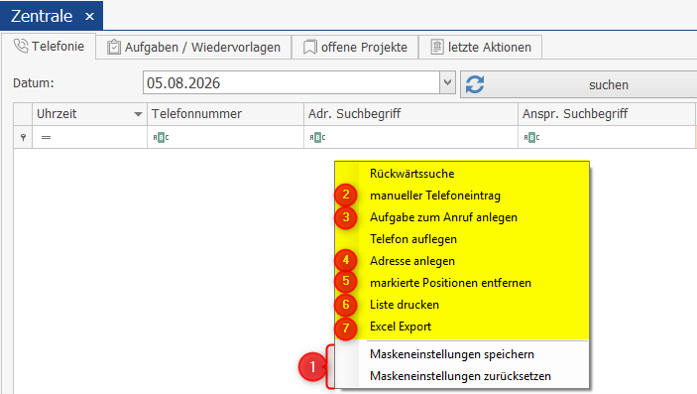Click the Uhrzeit filter cell

pyautogui.click(x=89, y=137)
